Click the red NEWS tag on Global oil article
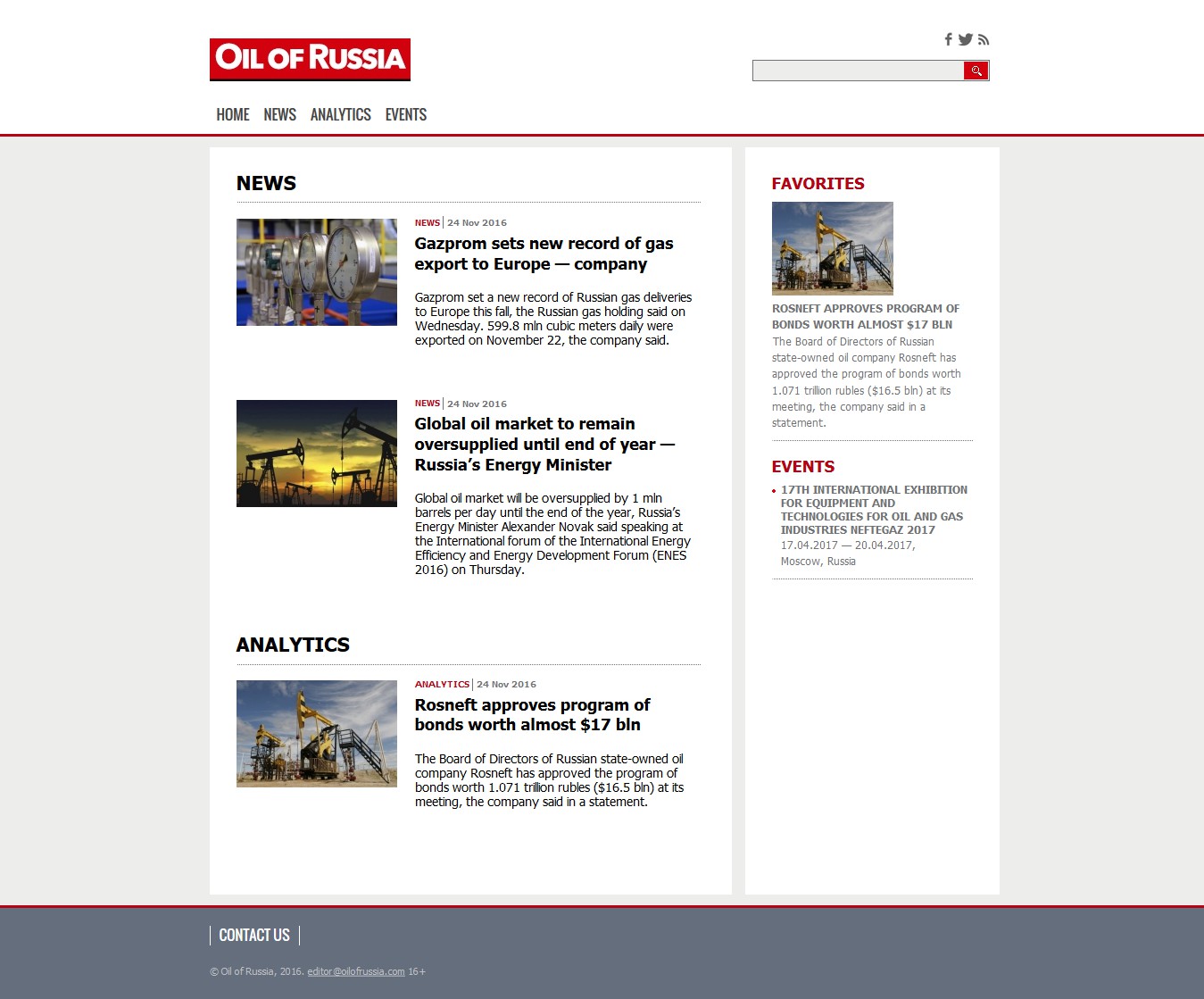Viewport: 1204px width, 999px height. coord(428,404)
